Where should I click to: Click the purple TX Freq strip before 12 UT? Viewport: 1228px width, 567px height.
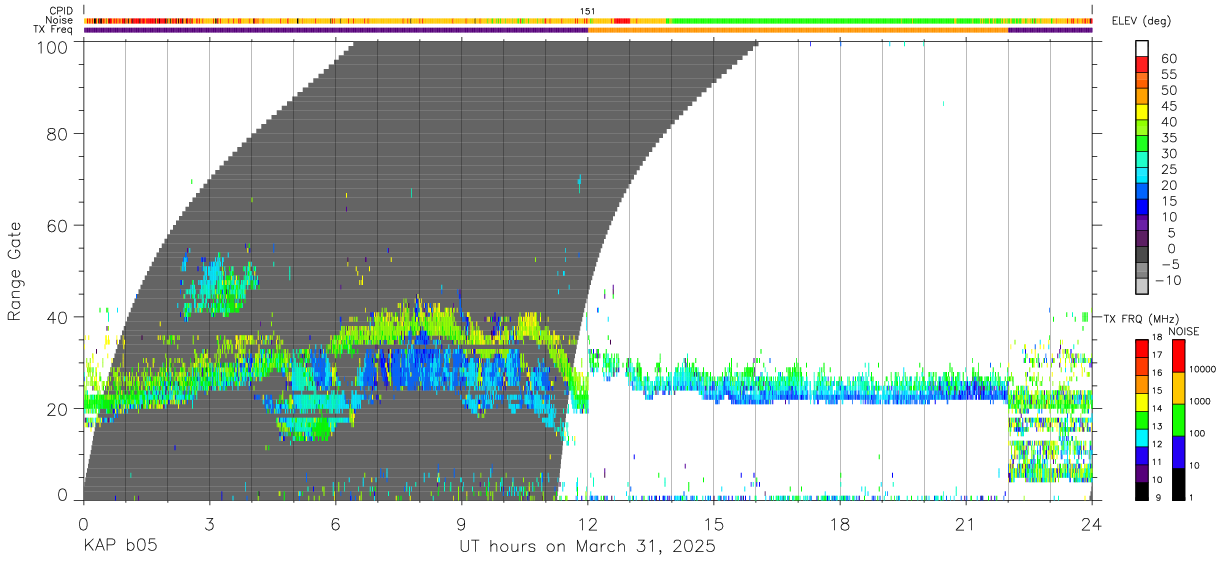click(x=336, y=30)
